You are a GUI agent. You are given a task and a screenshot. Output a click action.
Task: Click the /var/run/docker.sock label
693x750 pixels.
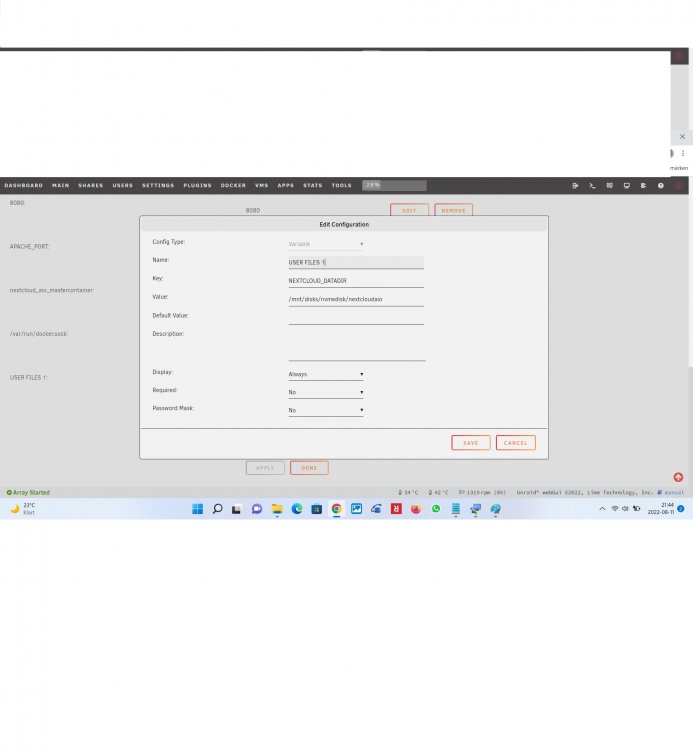[39, 334]
